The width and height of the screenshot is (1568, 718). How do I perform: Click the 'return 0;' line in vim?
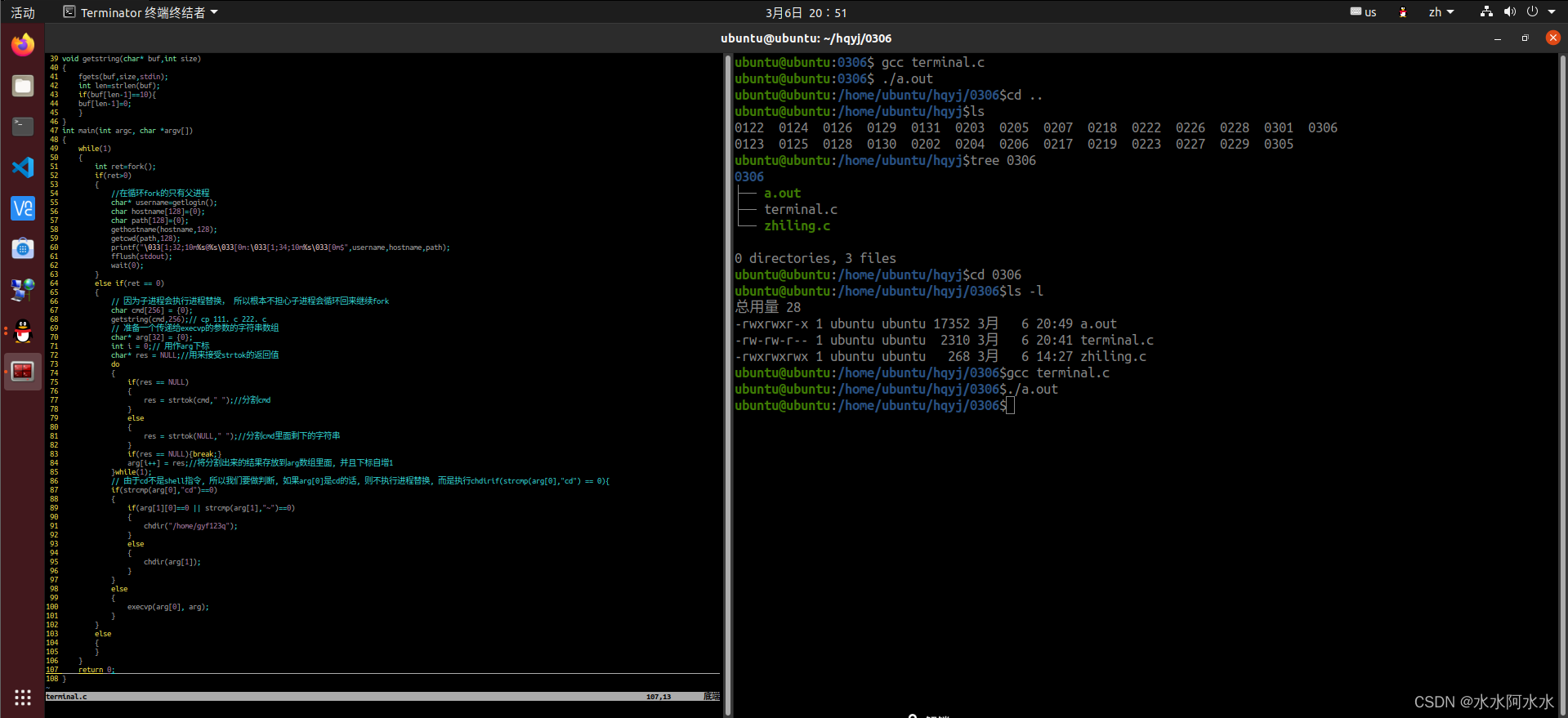pos(96,670)
